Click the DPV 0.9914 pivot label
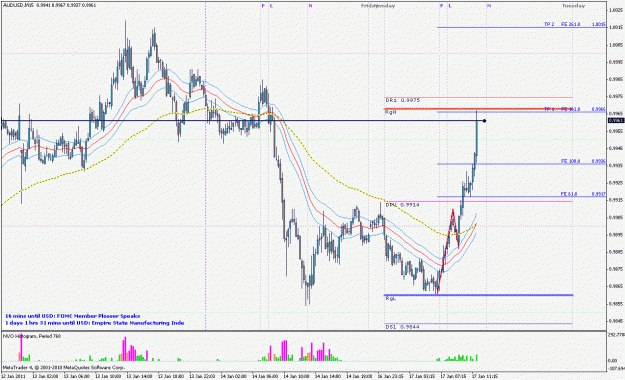This screenshot has height=380, width=625. (403, 205)
